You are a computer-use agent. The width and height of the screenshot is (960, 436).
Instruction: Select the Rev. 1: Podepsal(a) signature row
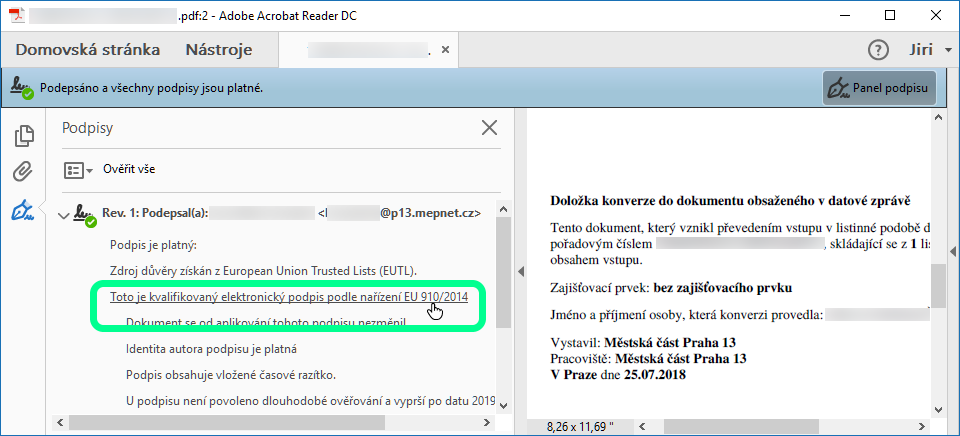pyautogui.click(x=291, y=213)
